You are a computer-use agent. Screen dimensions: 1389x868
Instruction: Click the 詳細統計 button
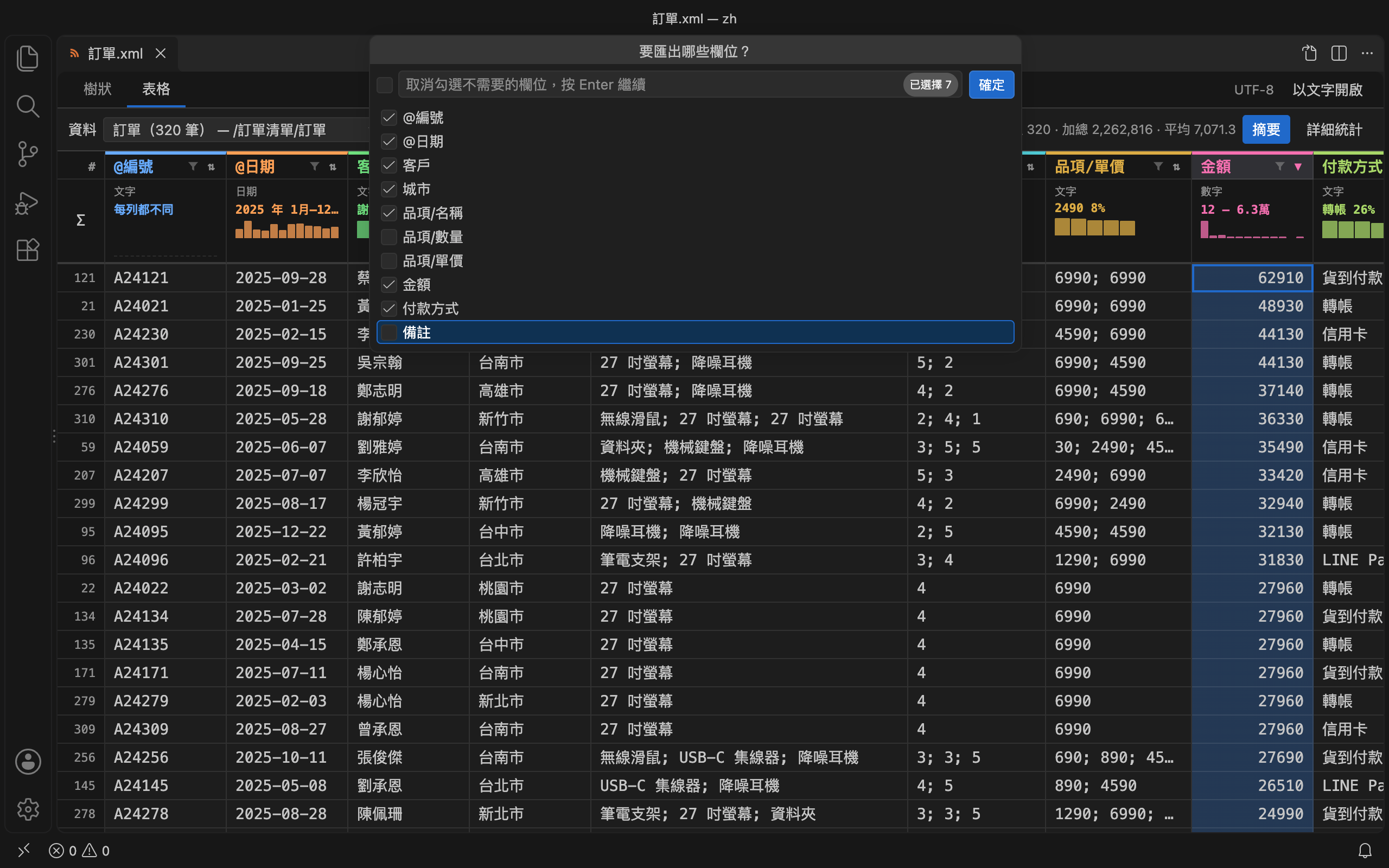pyautogui.click(x=1334, y=130)
